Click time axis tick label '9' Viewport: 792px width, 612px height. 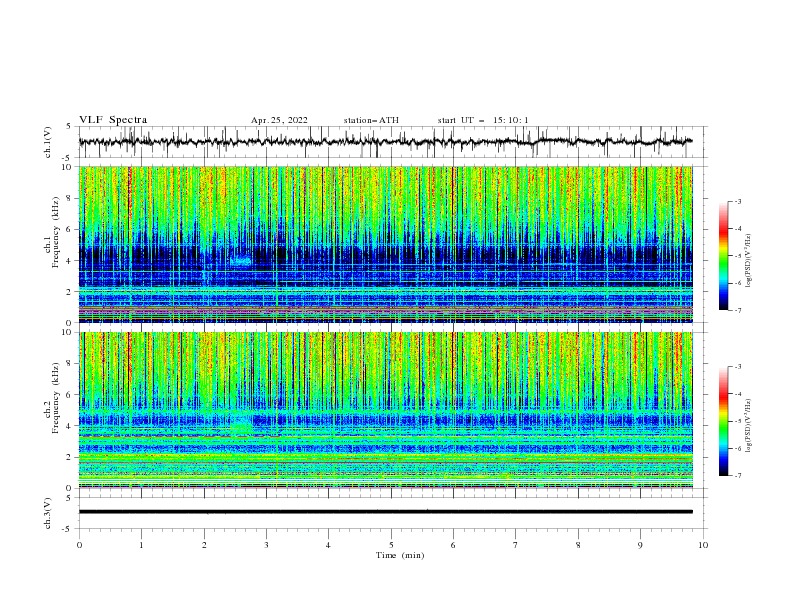click(x=640, y=545)
